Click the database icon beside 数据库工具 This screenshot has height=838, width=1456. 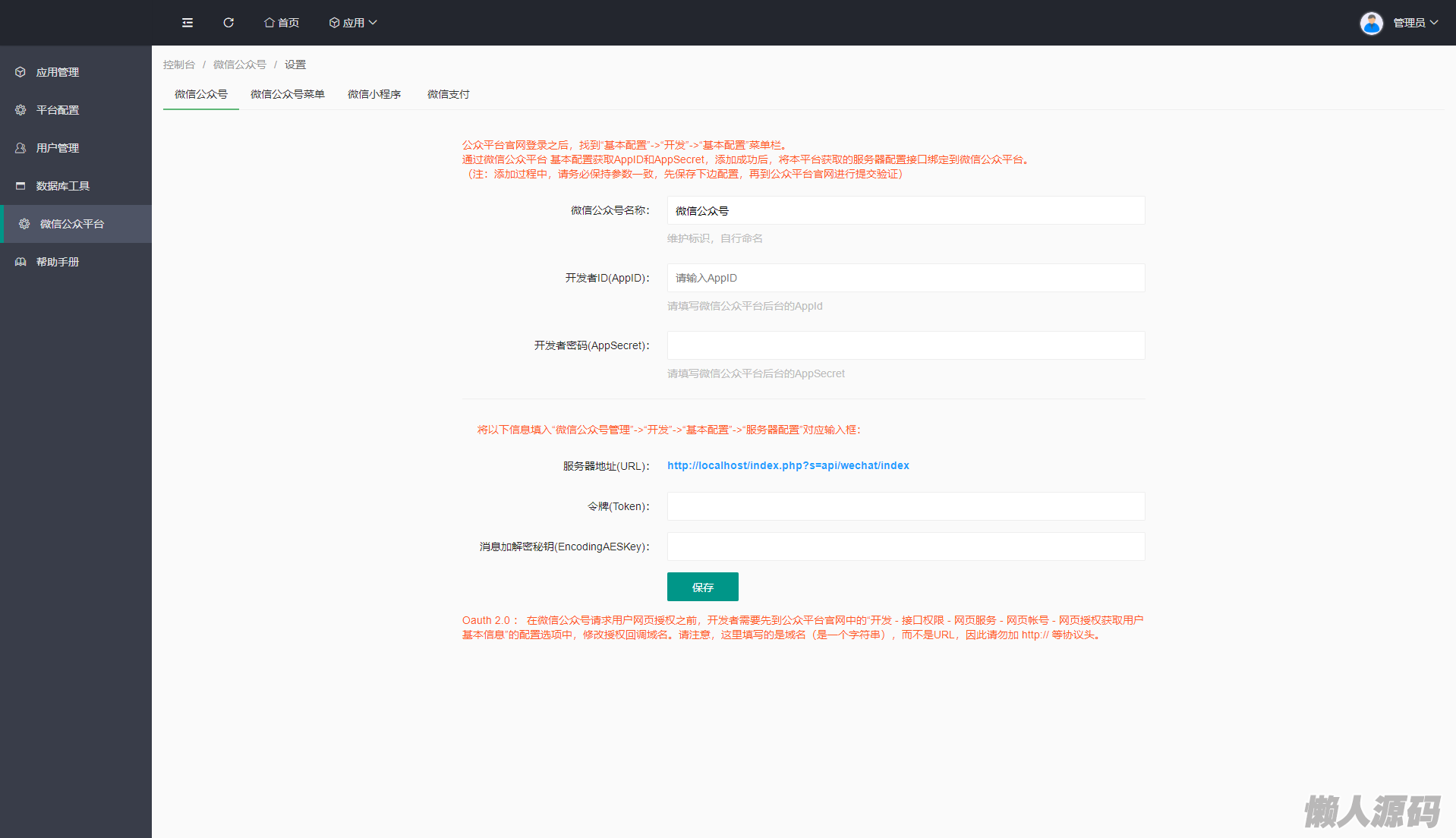pyautogui.click(x=20, y=186)
